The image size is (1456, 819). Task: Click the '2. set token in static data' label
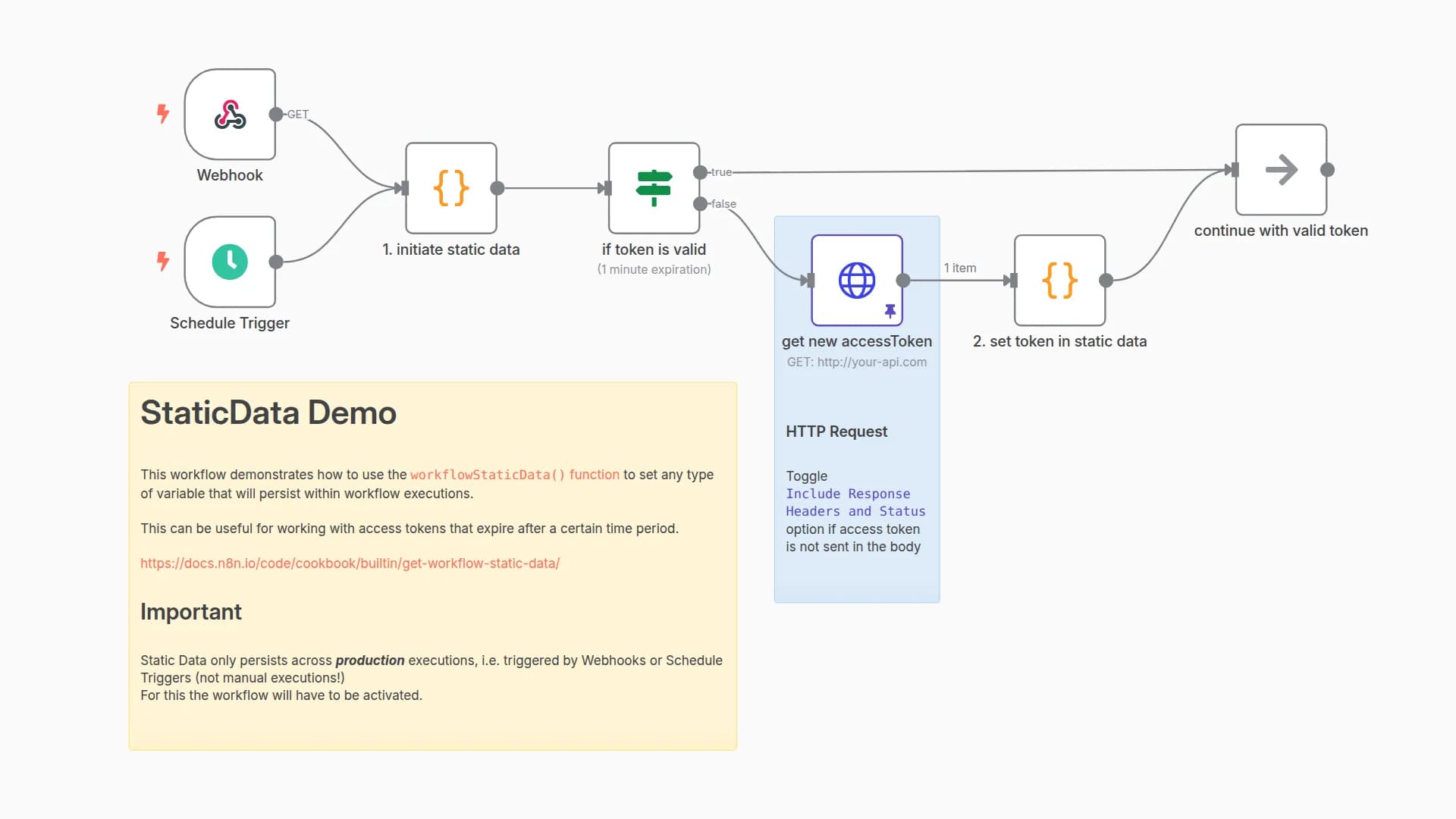(x=1060, y=341)
